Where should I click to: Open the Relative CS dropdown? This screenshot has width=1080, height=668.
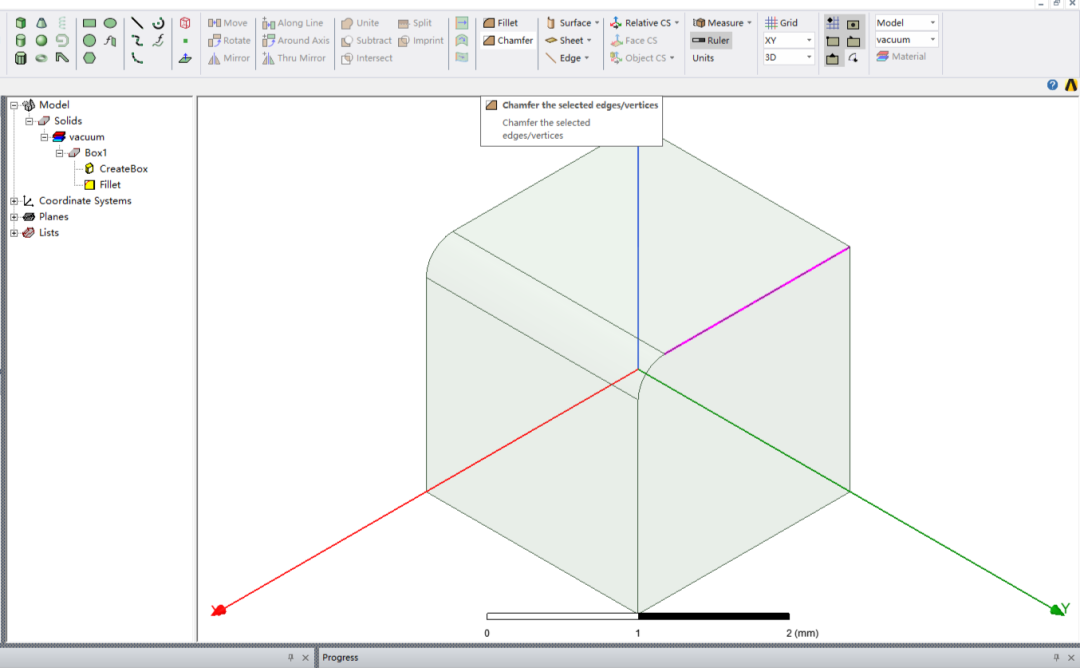point(645,23)
